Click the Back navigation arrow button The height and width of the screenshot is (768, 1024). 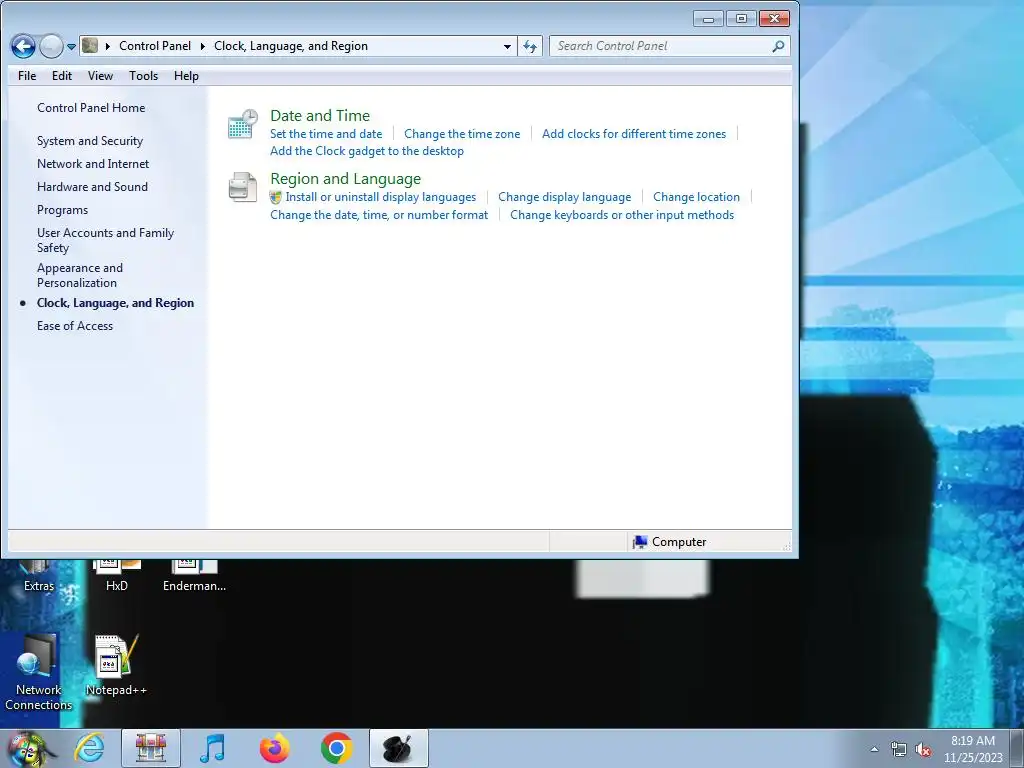[x=23, y=46]
